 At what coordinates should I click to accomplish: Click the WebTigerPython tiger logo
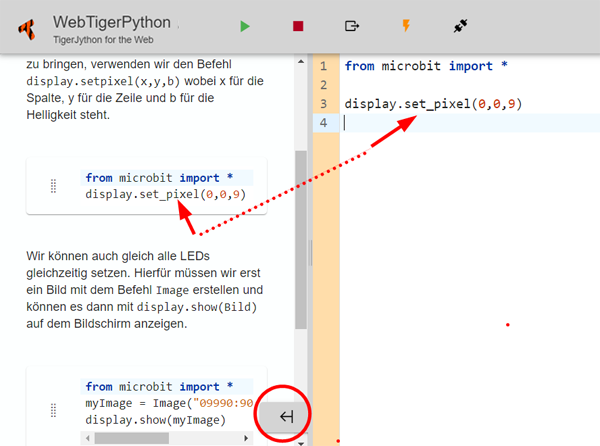27,29
